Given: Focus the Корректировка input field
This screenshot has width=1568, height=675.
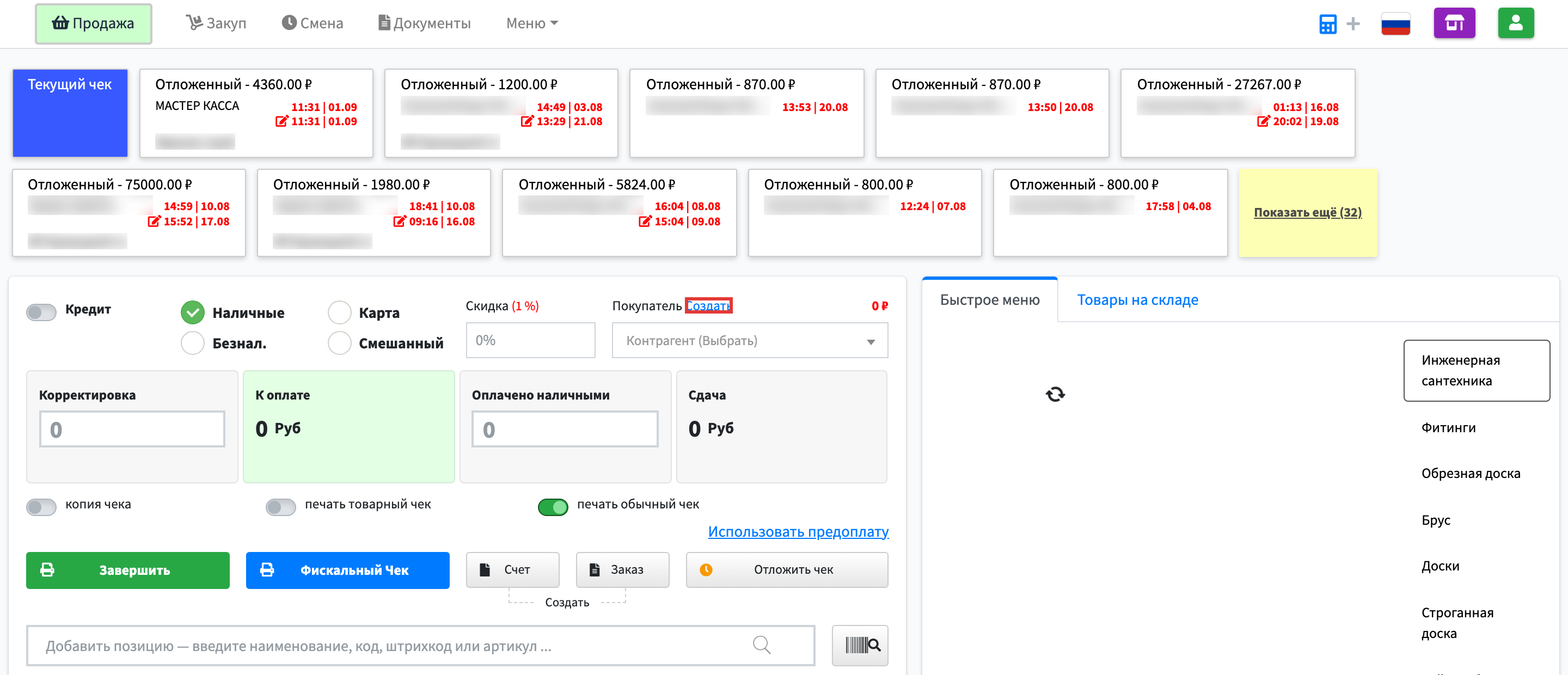Looking at the screenshot, I should tap(132, 429).
